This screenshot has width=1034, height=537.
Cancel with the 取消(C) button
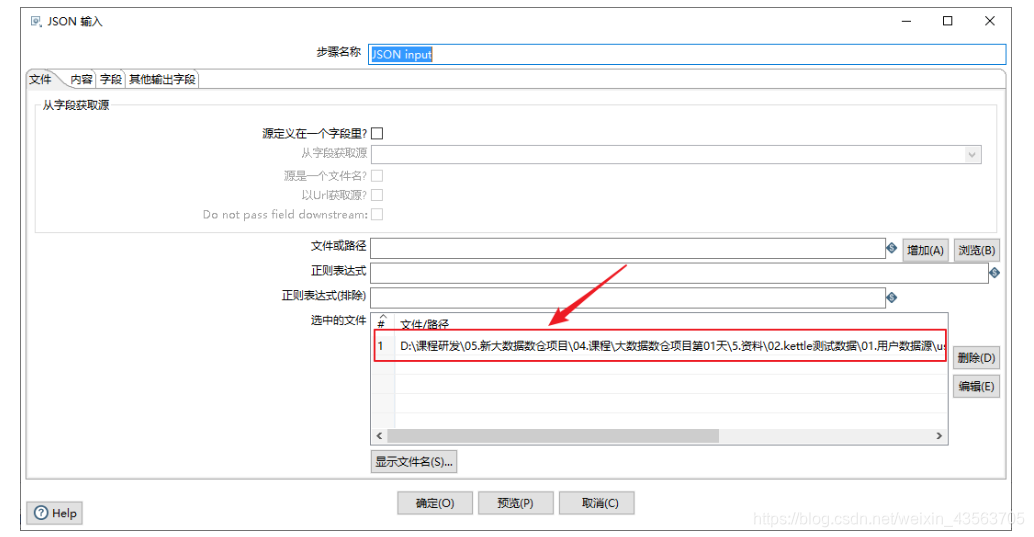597,503
